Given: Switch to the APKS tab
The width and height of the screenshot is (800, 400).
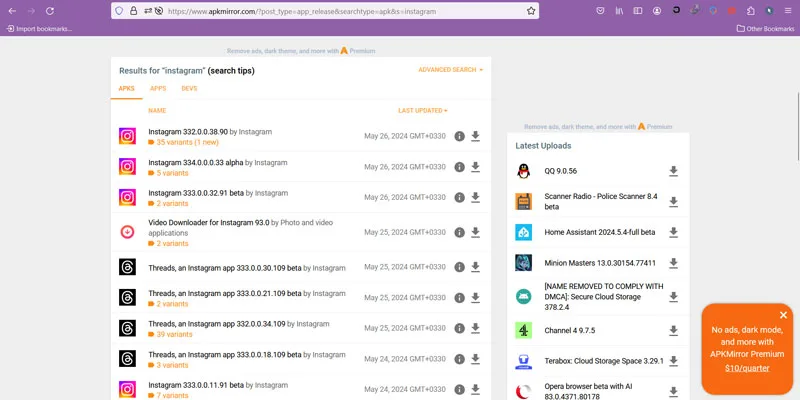Looking at the screenshot, I should click(127, 88).
